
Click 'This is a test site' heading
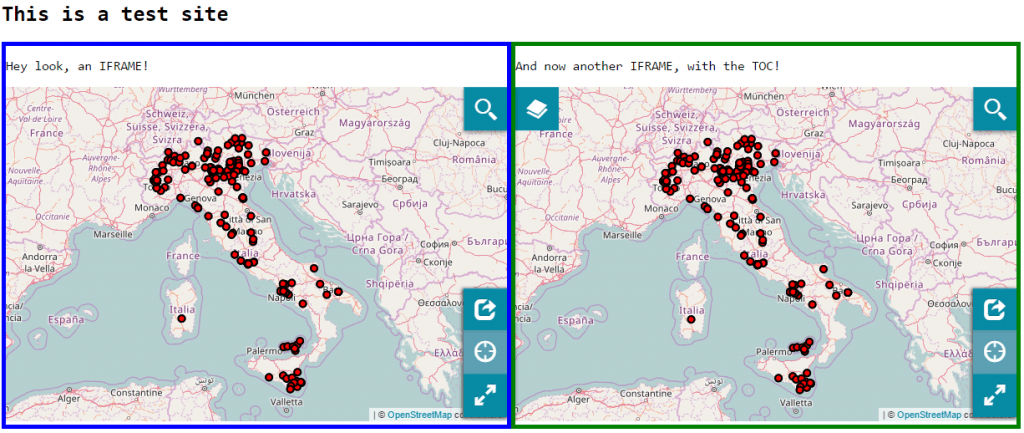click(x=115, y=15)
